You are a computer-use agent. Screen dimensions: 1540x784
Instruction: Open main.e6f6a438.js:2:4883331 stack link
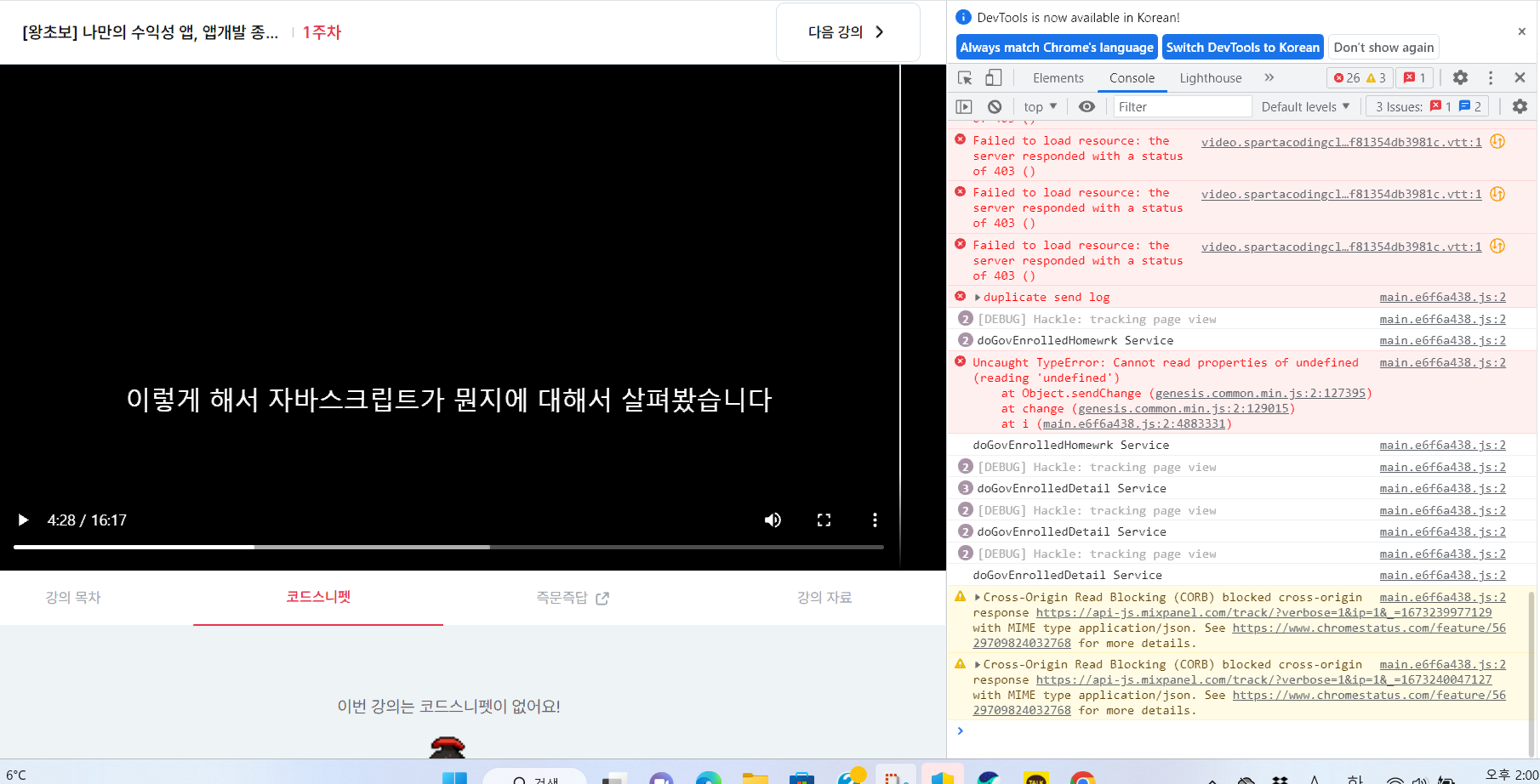[x=1134, y=424]
